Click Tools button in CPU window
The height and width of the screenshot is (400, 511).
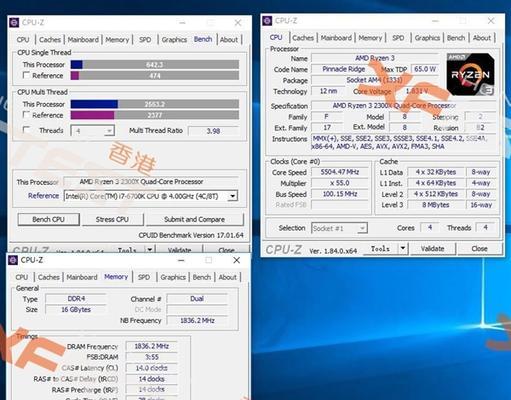click(380, 249)
